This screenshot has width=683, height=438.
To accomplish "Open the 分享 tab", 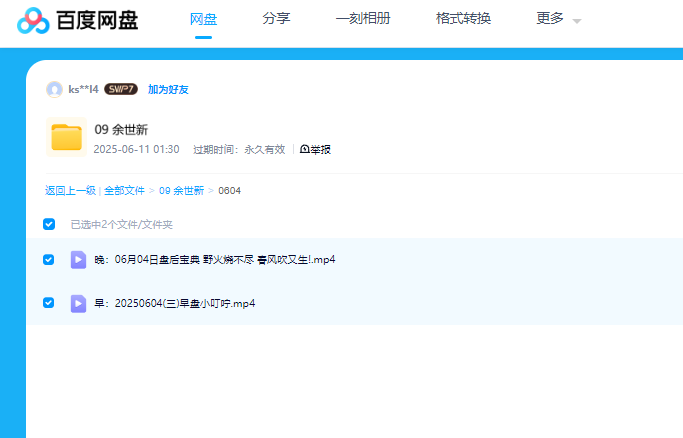I will coord(276,18).
